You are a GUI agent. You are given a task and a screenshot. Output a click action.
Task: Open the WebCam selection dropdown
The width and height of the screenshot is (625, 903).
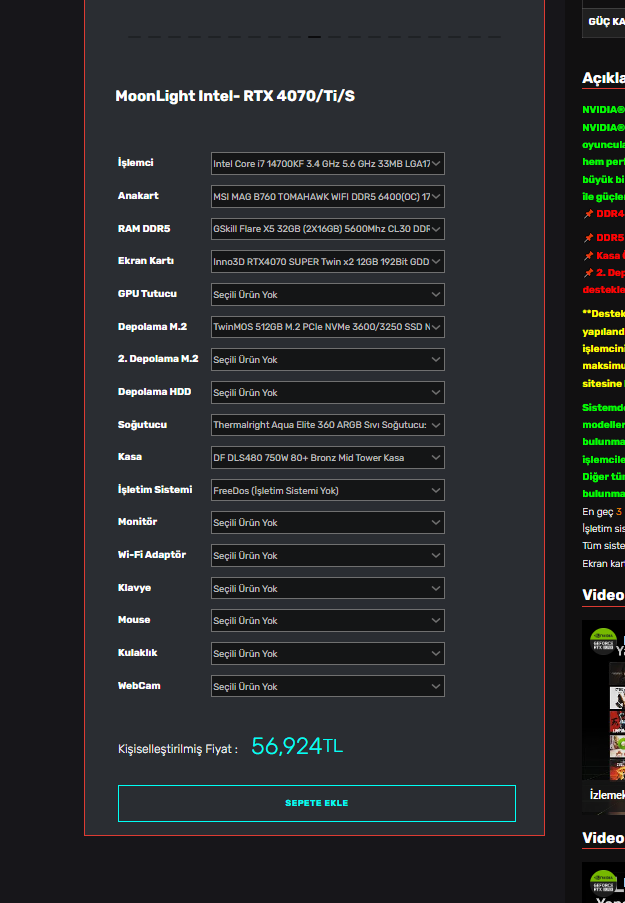pyautogui.click(x=328, y=686)
